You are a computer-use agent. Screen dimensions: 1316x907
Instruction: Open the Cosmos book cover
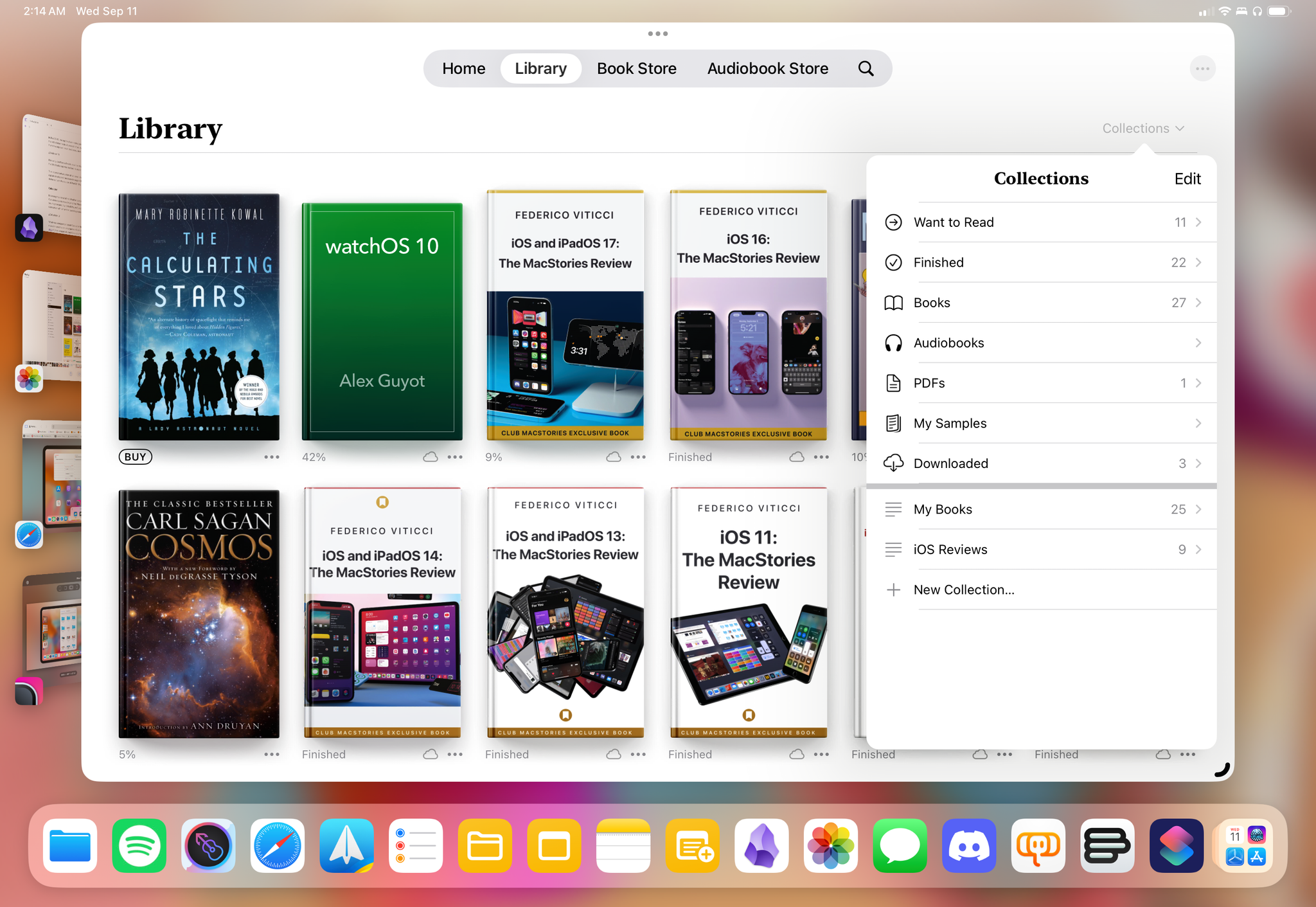199,614
